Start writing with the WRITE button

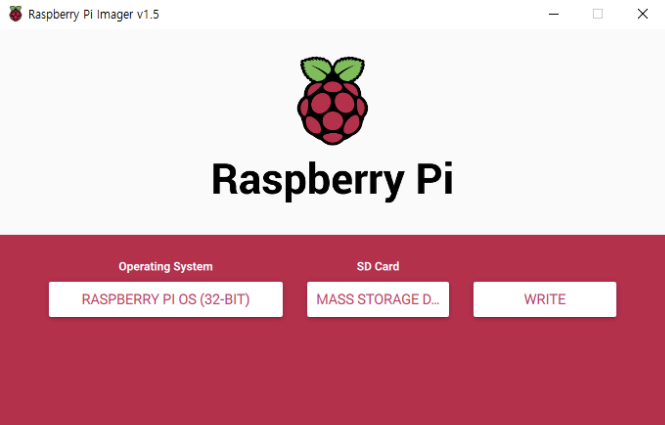click(545, 299)
